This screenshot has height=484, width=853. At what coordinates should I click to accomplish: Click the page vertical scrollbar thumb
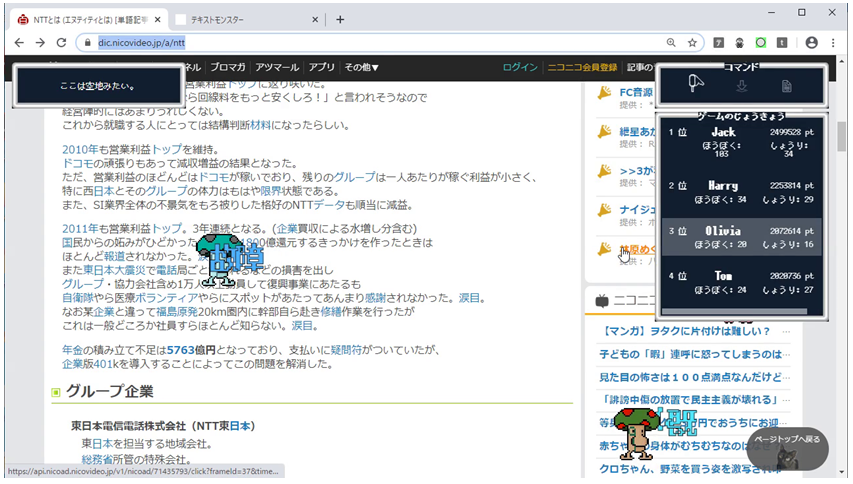pos(842,136)
